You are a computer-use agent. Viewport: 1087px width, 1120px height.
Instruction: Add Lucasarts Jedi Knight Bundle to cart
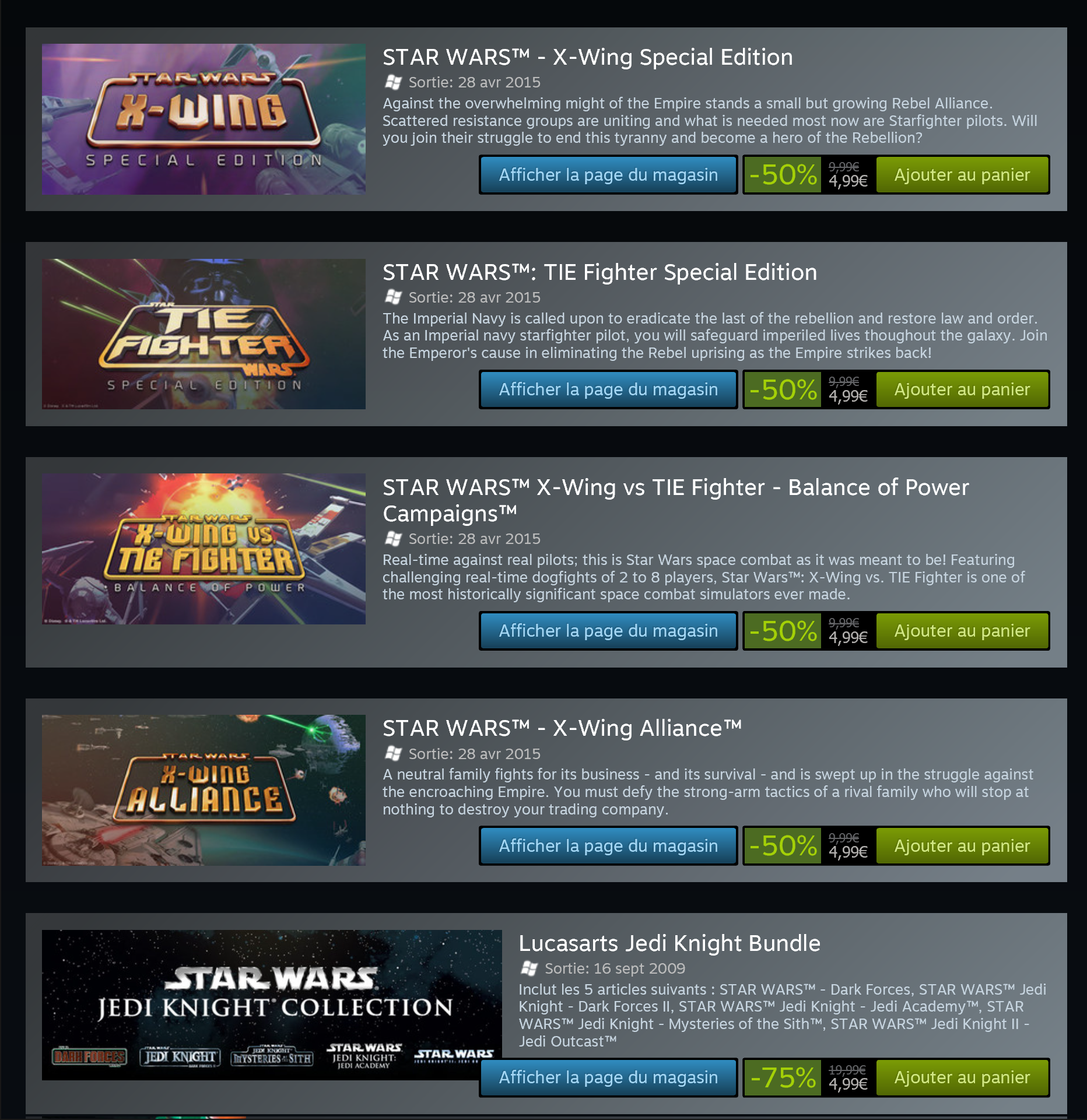click(962, 1077)
